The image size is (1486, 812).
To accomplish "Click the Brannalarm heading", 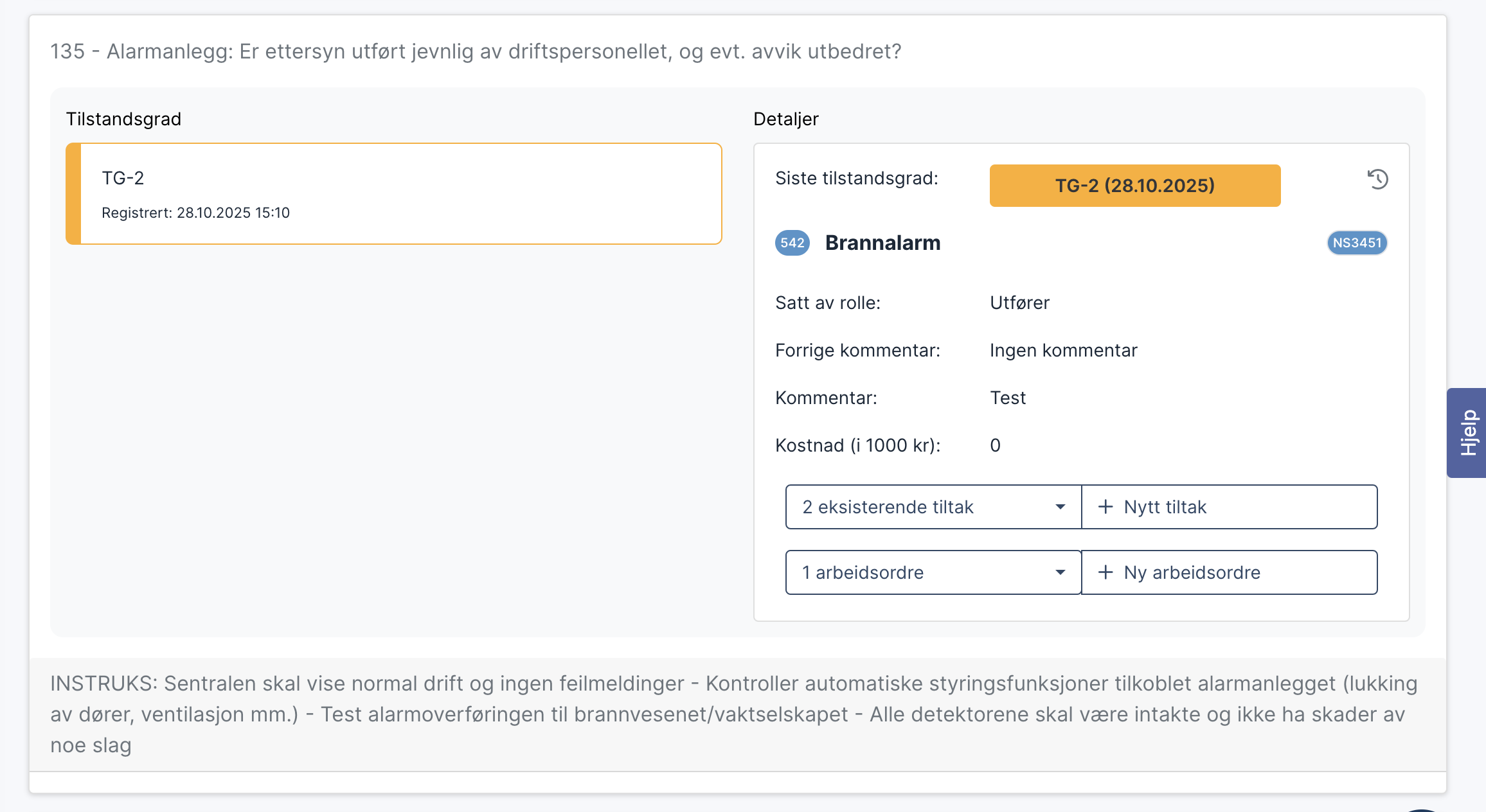I will [x=882, y=243].
